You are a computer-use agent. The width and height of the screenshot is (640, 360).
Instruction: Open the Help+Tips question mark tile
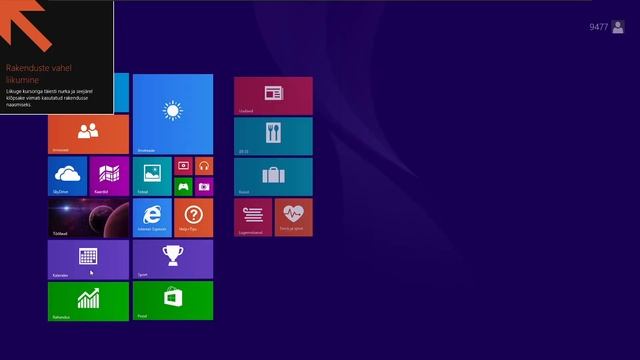(x=193, y=218)
